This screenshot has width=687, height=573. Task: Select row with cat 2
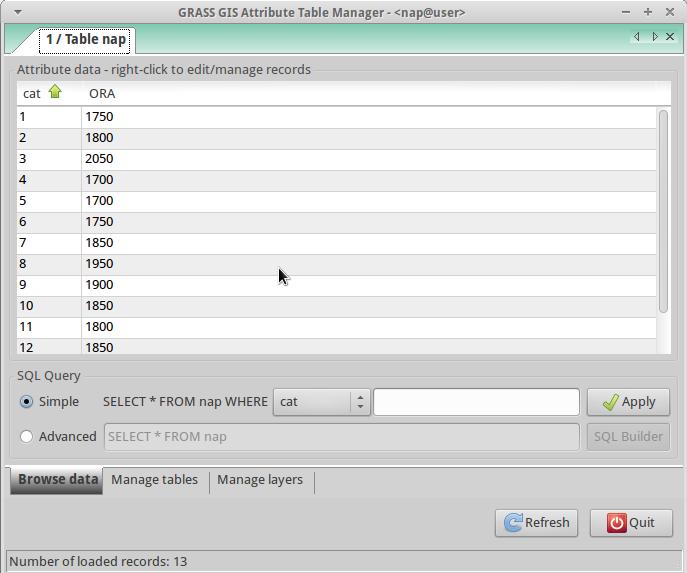coord(336,138)
